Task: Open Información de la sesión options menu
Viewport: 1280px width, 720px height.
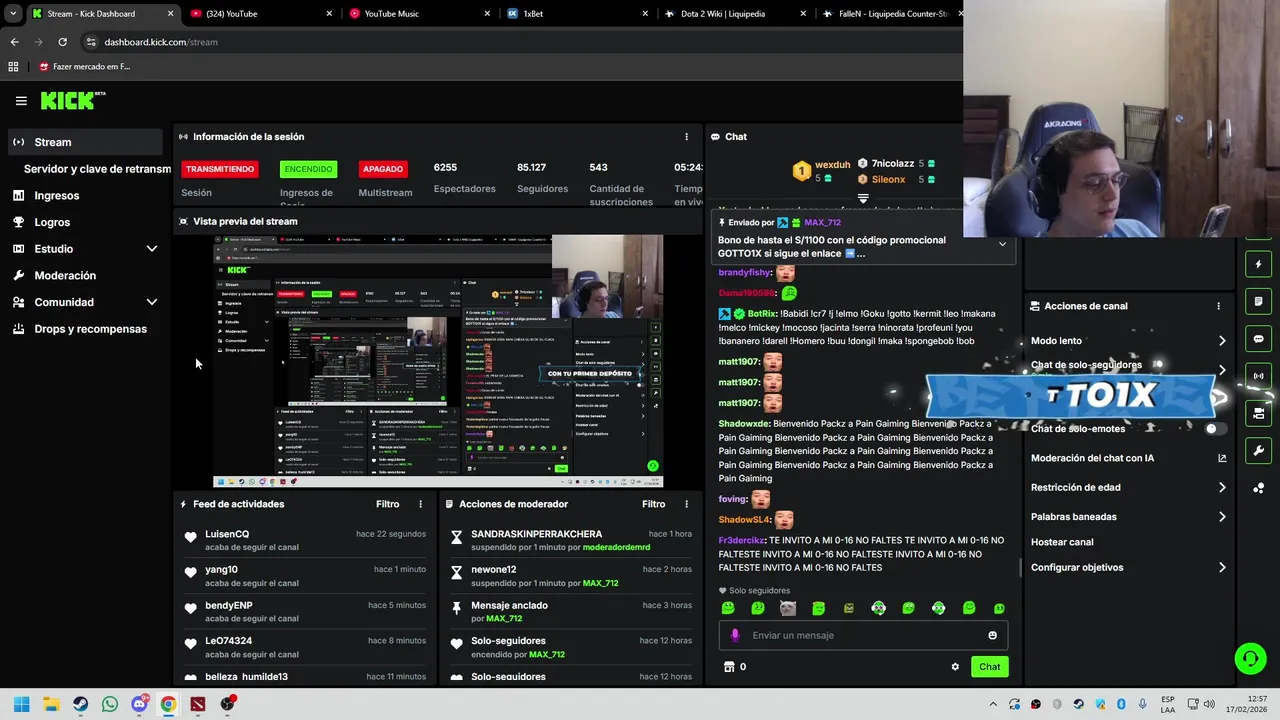Action: (x=686, y=137)
